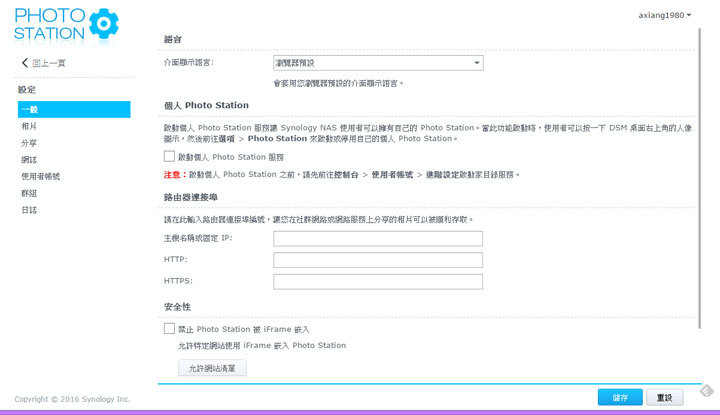
Task: Click the HTTP port input field
Action: coord(378,260)
